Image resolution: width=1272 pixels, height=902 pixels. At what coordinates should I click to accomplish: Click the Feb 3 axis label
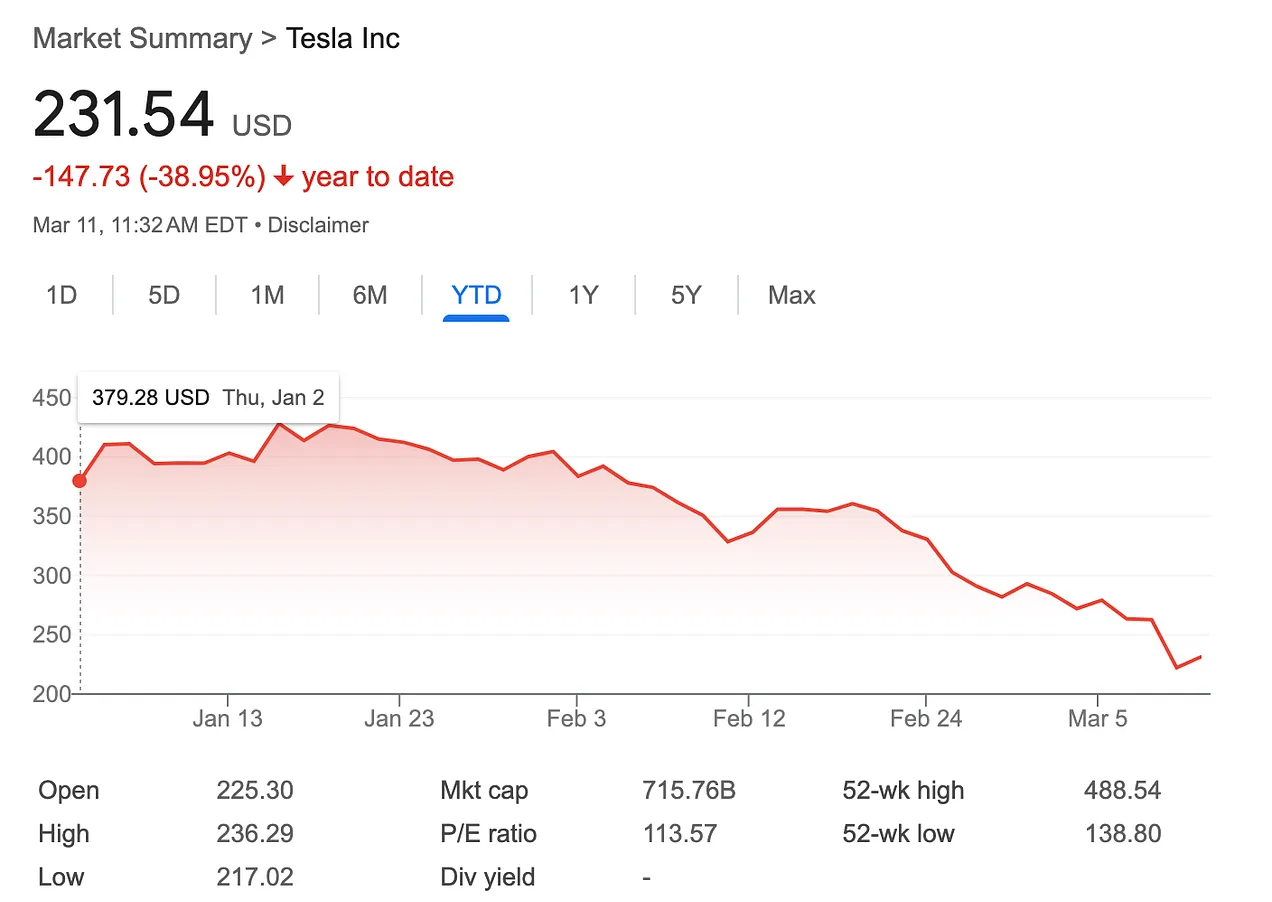point(576,718)
